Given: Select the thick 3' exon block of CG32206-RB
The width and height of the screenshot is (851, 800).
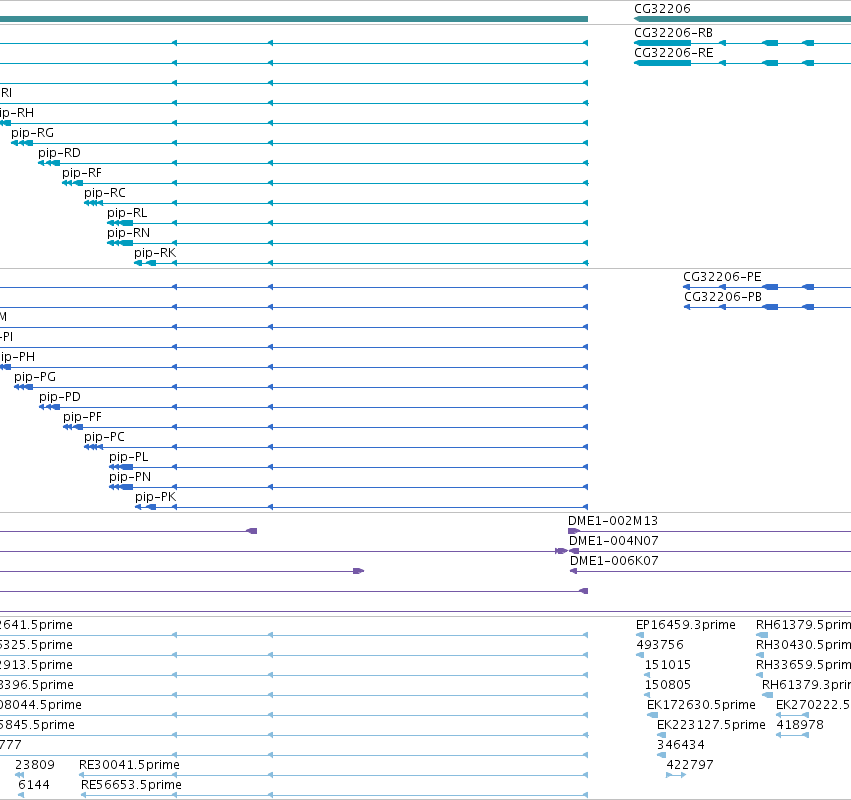Looking at the screenshot, I should pyautogui.click(x=663, y=43).
